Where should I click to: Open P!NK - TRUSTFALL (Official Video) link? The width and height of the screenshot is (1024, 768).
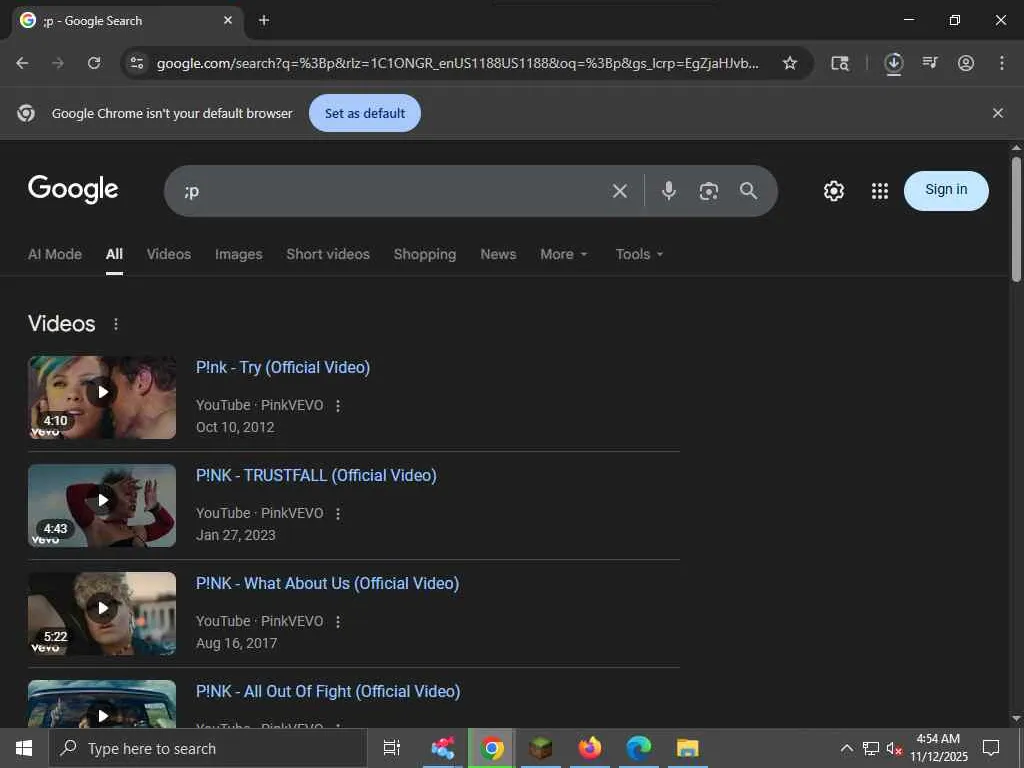[x=316, y=475]
